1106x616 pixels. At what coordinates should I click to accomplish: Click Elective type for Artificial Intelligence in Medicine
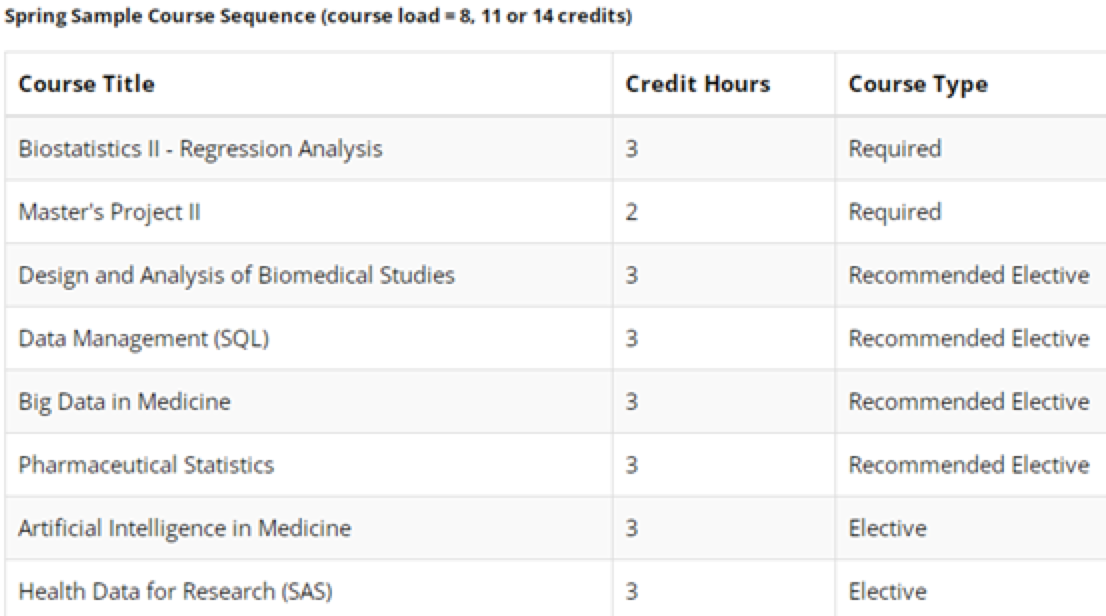pyautogui.click(x=887, y=529)
